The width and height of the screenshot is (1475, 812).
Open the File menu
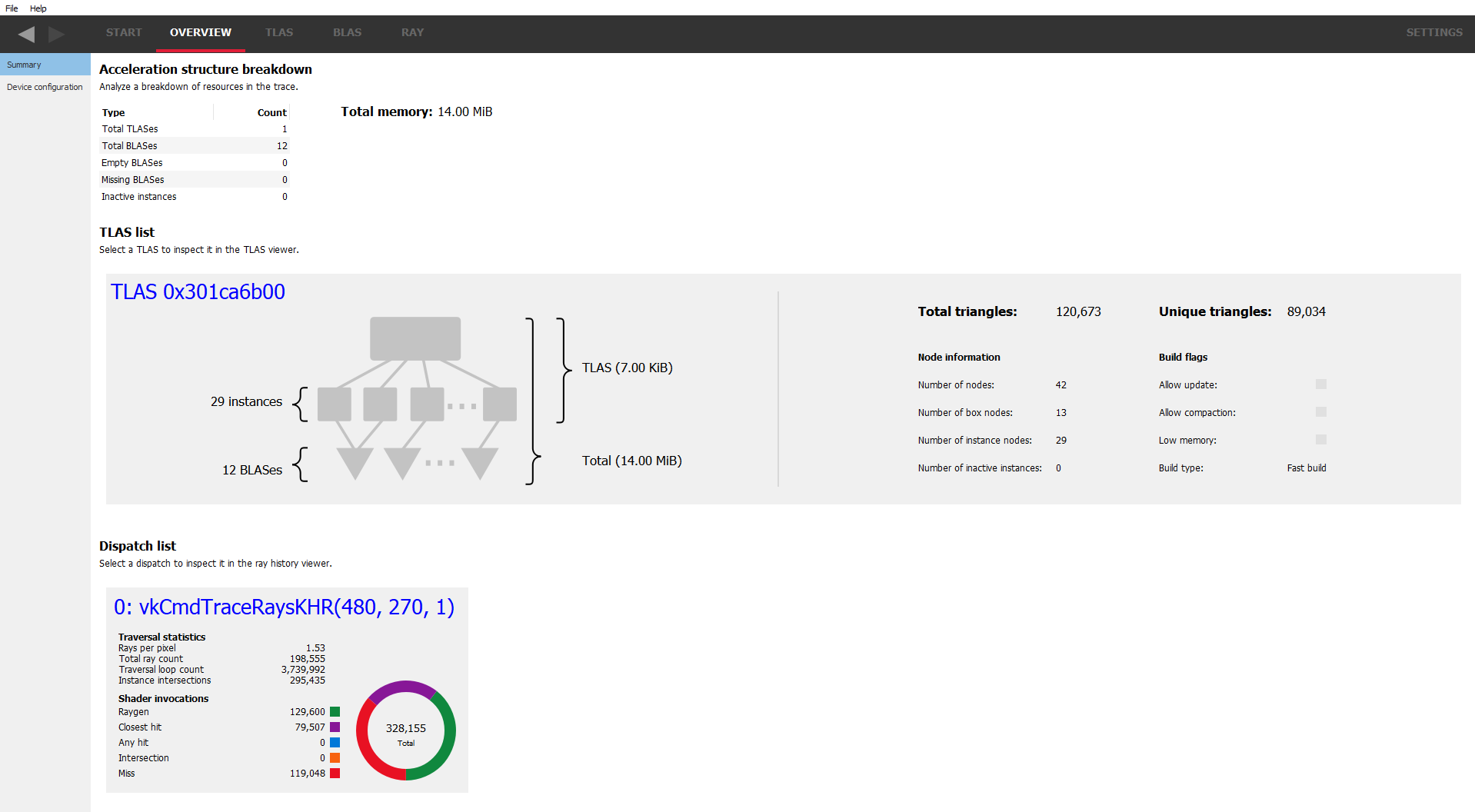[x=12, y=8]
